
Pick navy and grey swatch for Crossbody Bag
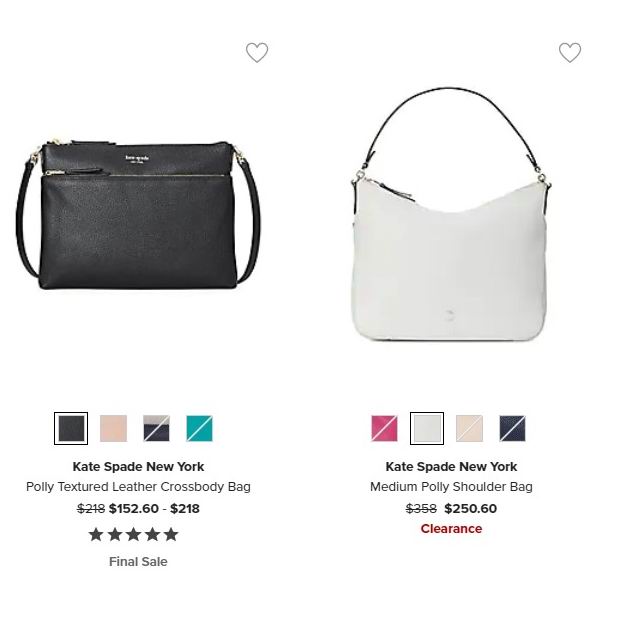[157, 428]
